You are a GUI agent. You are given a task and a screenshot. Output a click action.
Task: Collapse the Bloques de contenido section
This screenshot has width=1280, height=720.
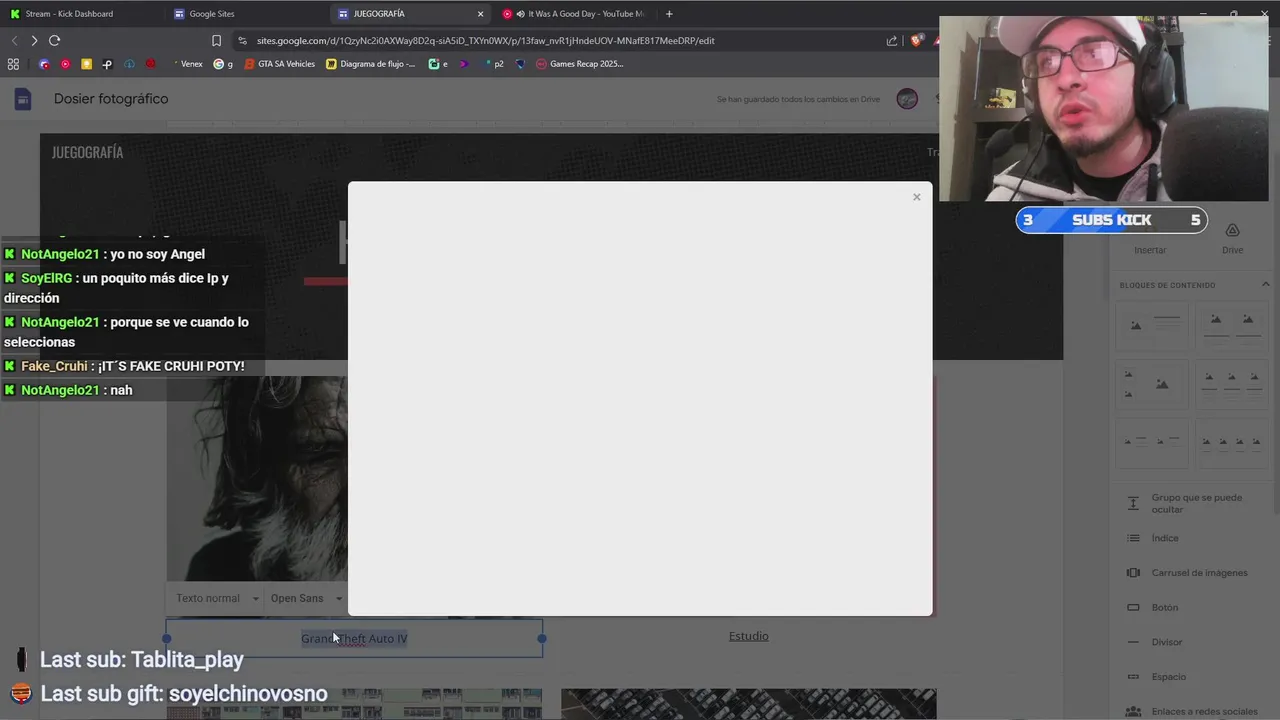point(1265,285)
